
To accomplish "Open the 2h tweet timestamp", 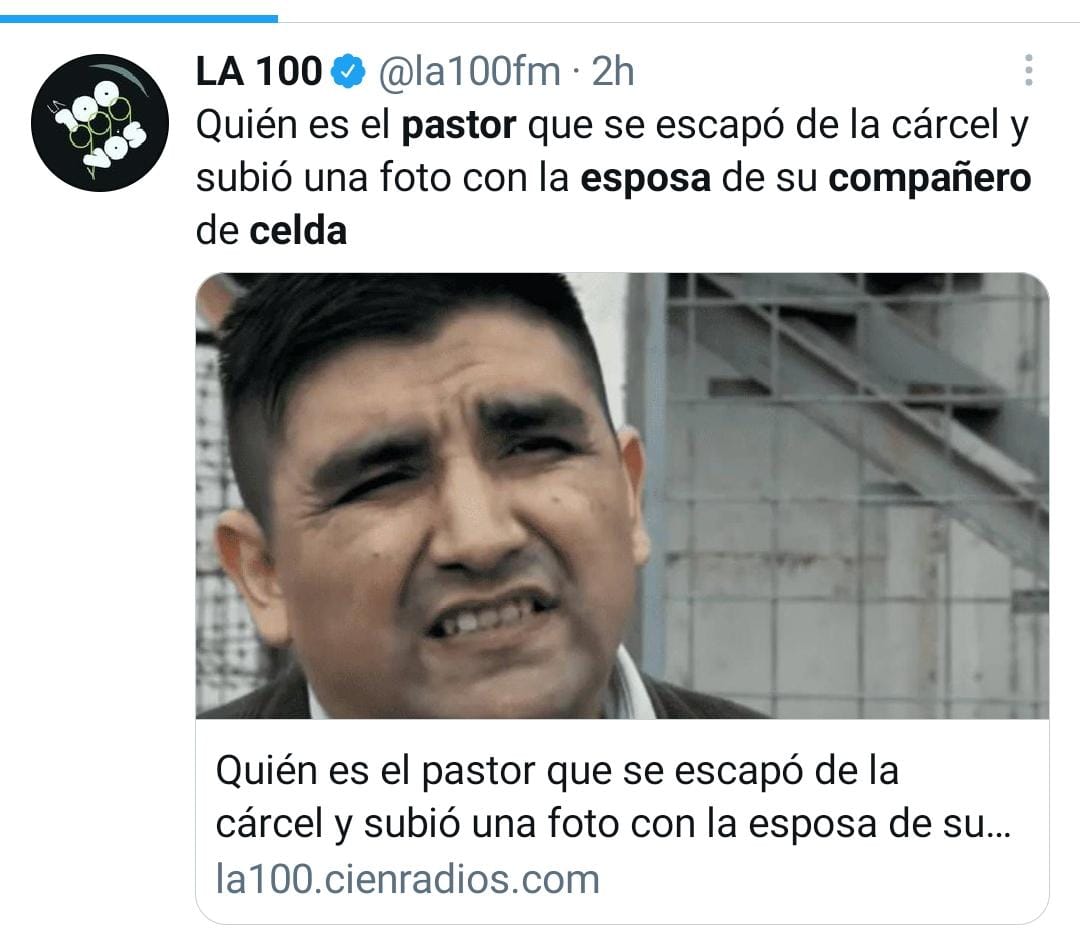I will (612, 71).
